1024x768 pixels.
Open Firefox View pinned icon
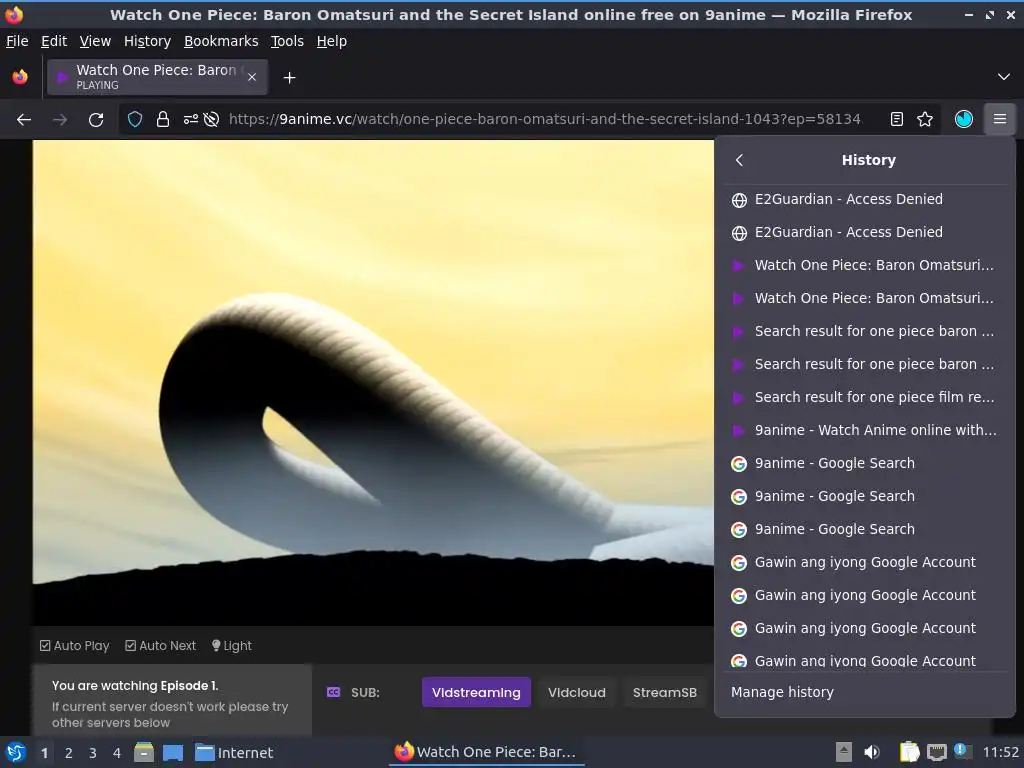click(x=20, y=77)
